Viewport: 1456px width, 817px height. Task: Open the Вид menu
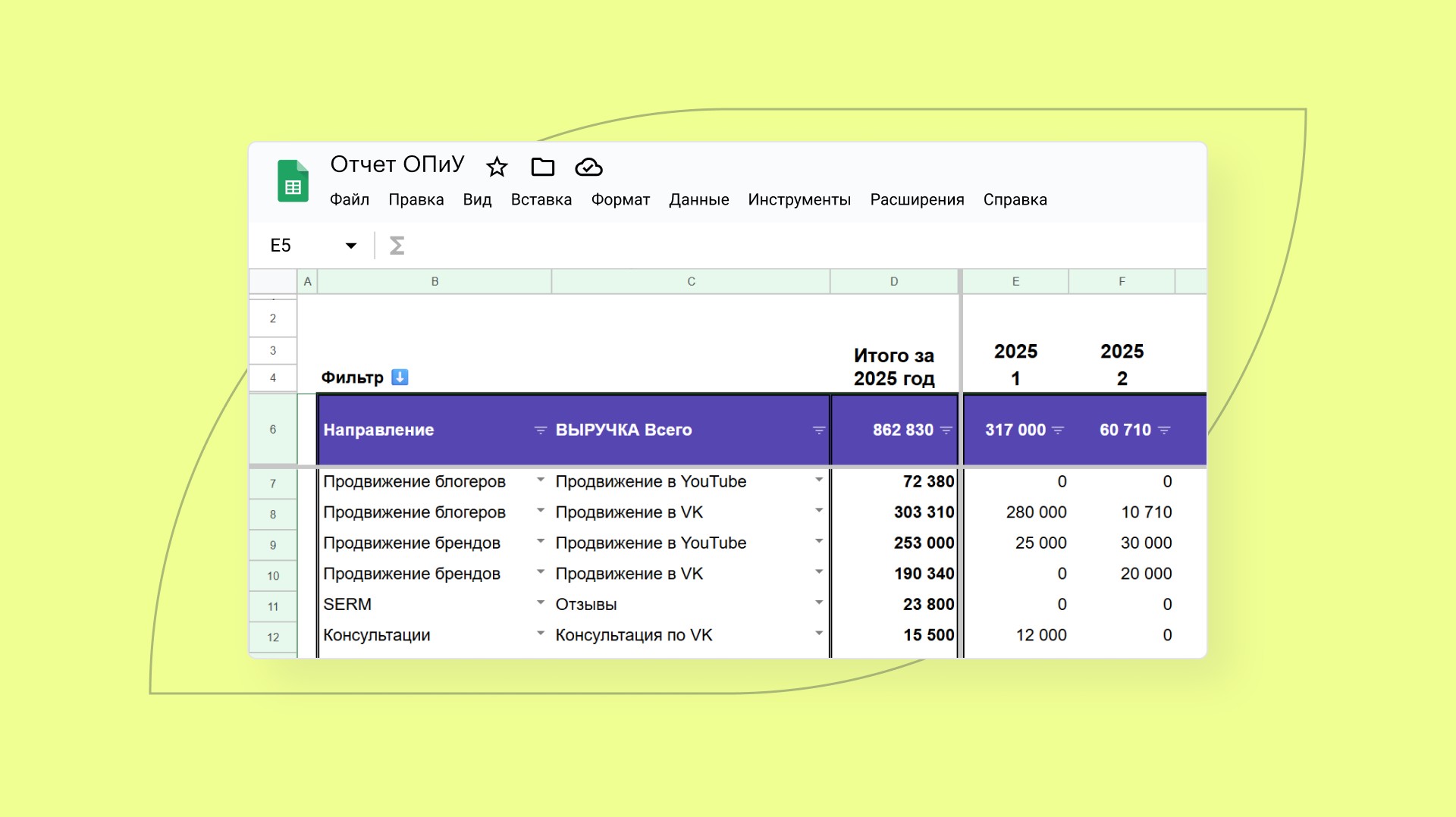(477, 199)
